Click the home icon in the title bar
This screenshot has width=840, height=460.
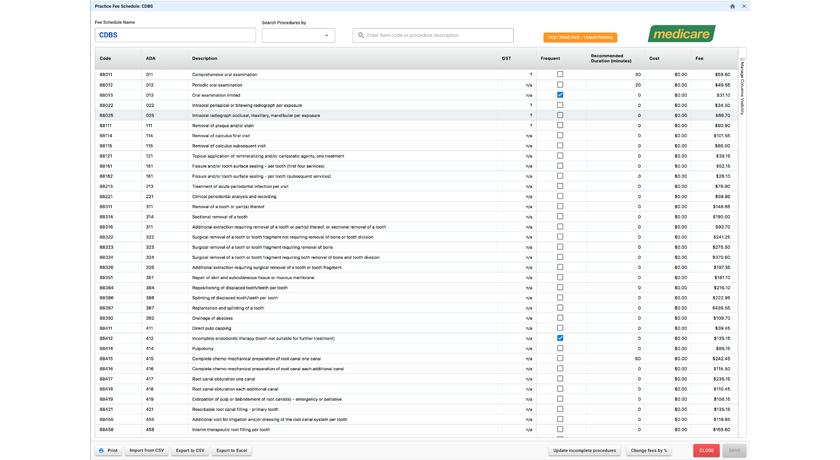[x=732, y=6]
